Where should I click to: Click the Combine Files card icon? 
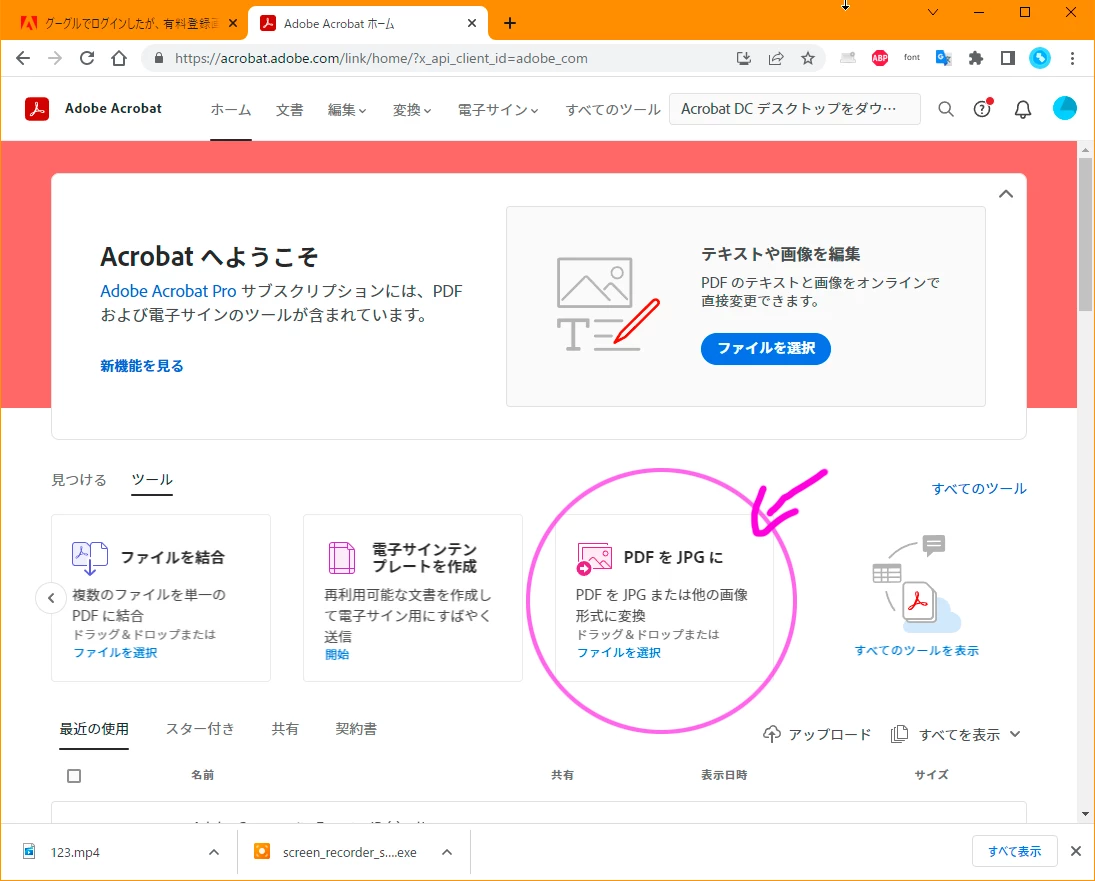pos(89,558)
